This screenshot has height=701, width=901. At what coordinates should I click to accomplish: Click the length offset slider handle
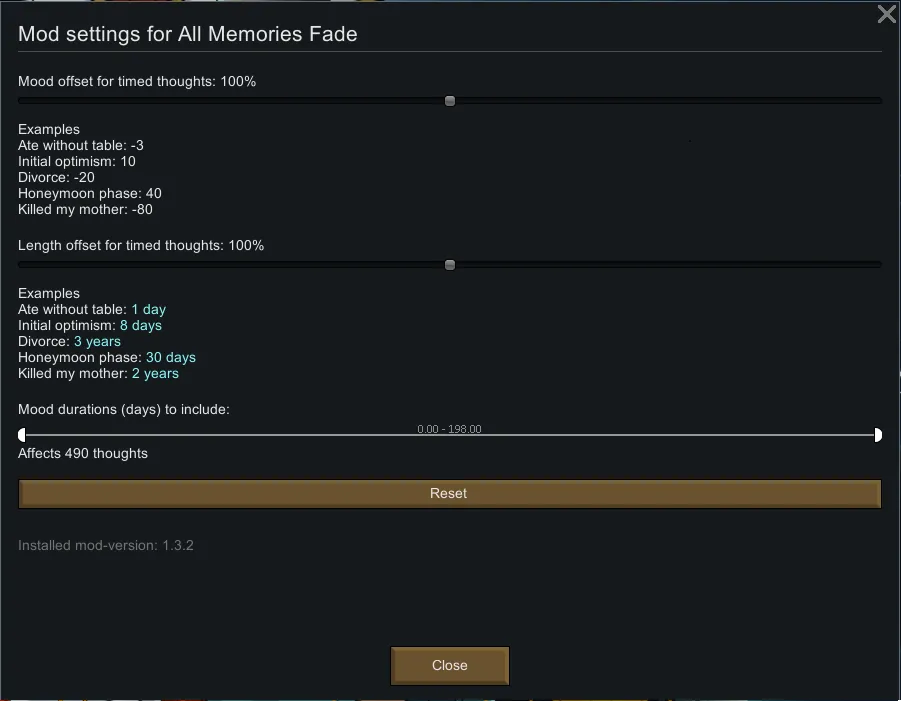pyautogui.click(x=450, y=265)
